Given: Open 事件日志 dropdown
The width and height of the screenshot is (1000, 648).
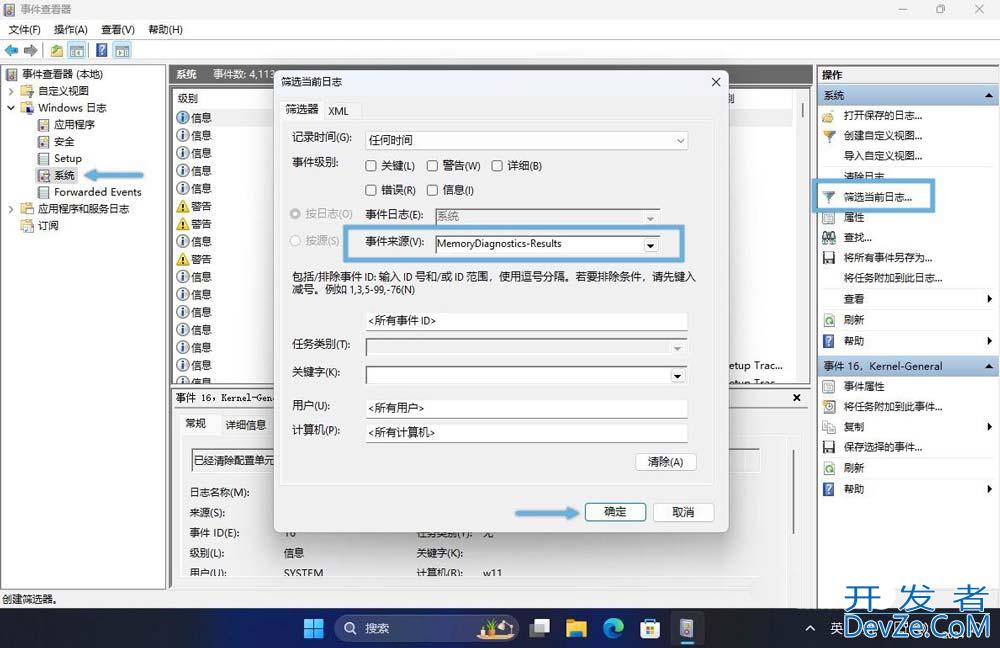Looking at the screenshot, I should point(547,217).
